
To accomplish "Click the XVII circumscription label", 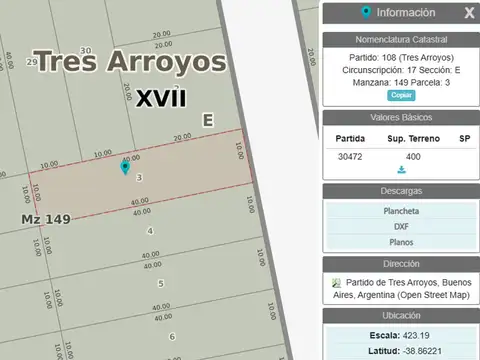I will pos(161,98).
